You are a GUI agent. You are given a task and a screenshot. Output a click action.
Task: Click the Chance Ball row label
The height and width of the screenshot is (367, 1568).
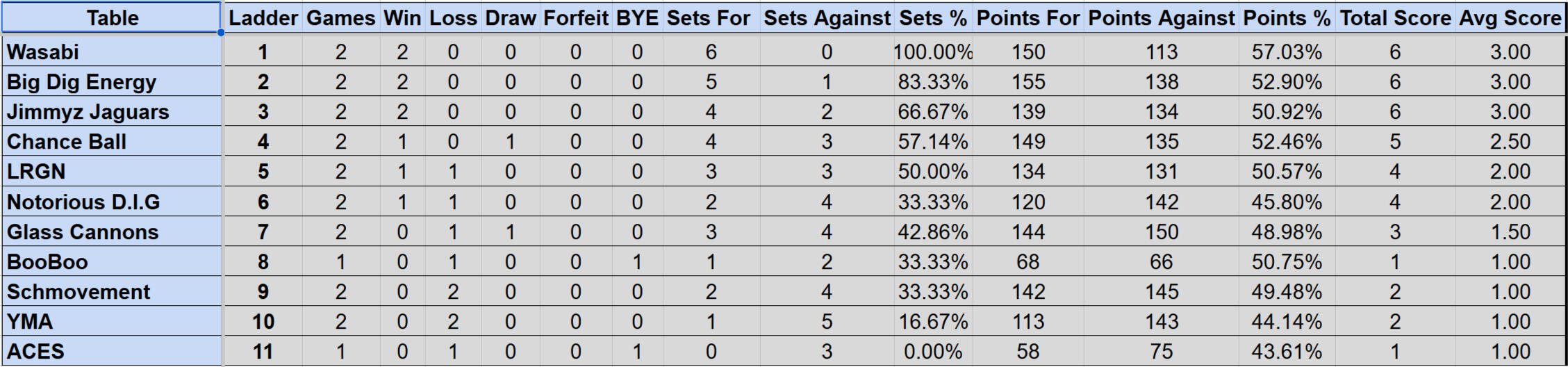[x=111, y=142]
